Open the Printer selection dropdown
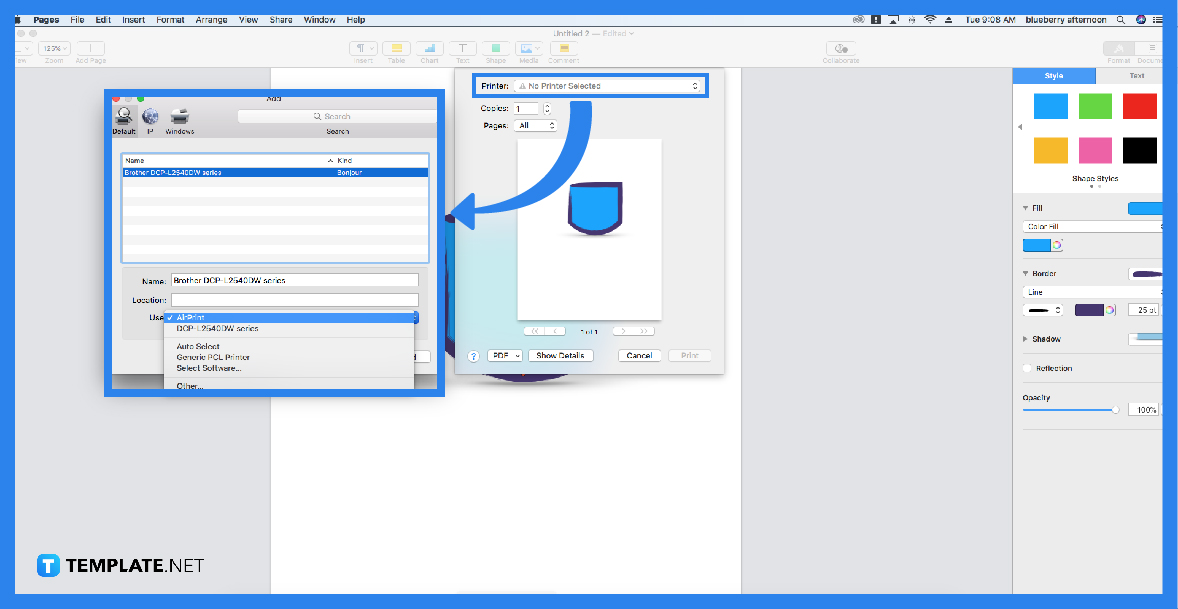The image size is (1178, 609). 607,86
